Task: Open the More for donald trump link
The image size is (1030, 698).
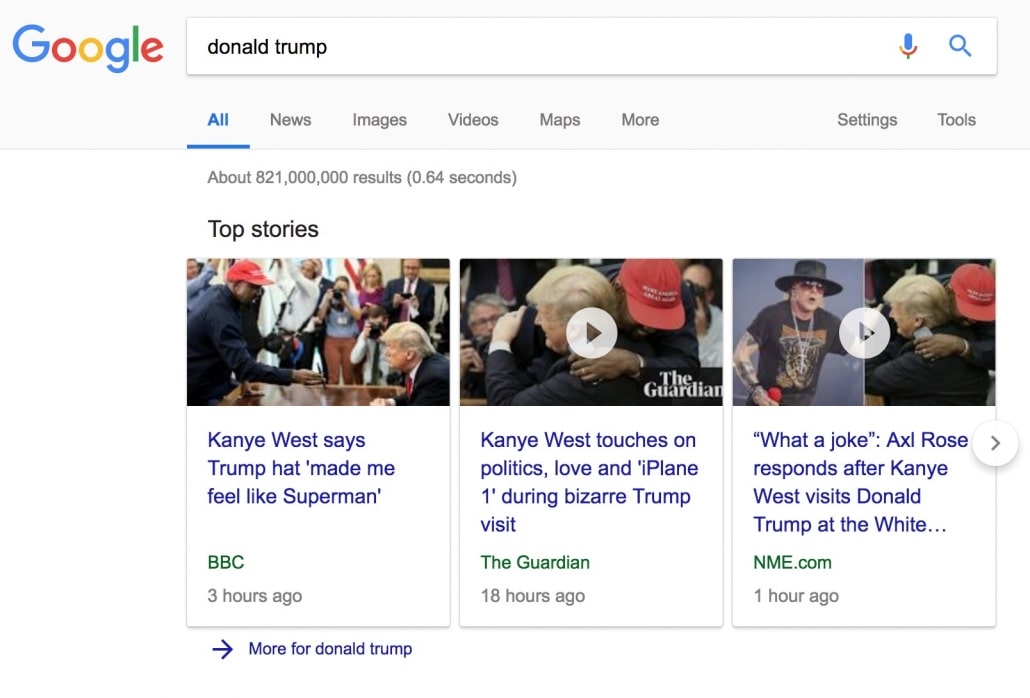Action: pos(330,649)
